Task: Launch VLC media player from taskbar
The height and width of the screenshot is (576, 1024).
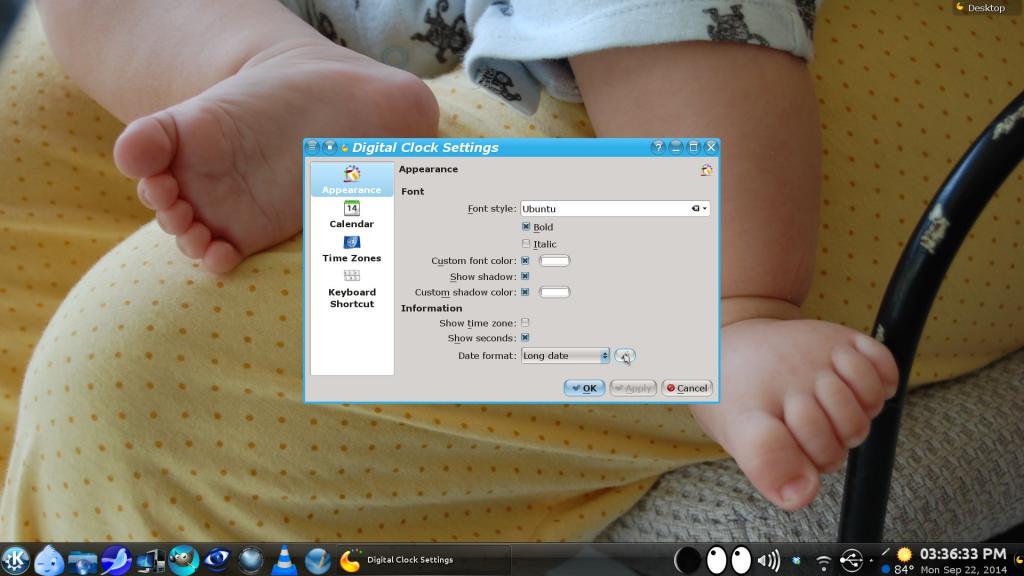Action: pos(285,560)
